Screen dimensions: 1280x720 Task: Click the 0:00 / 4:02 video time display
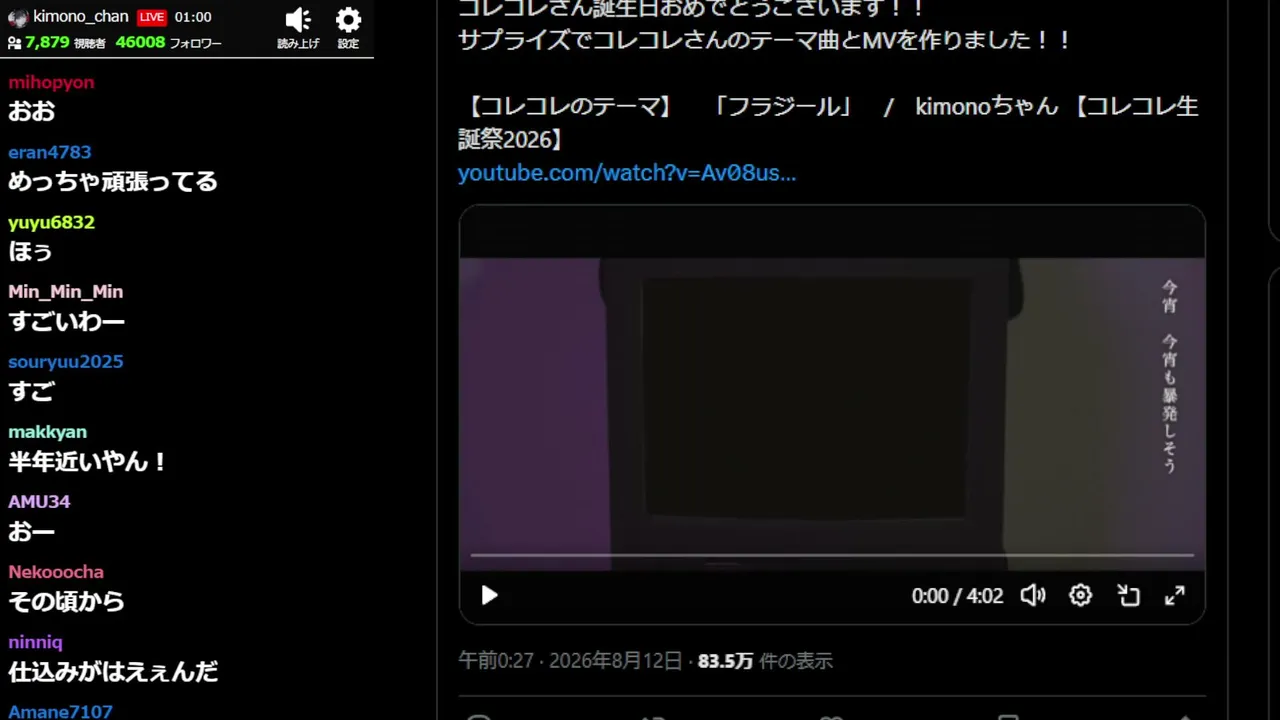coord(957,596)
